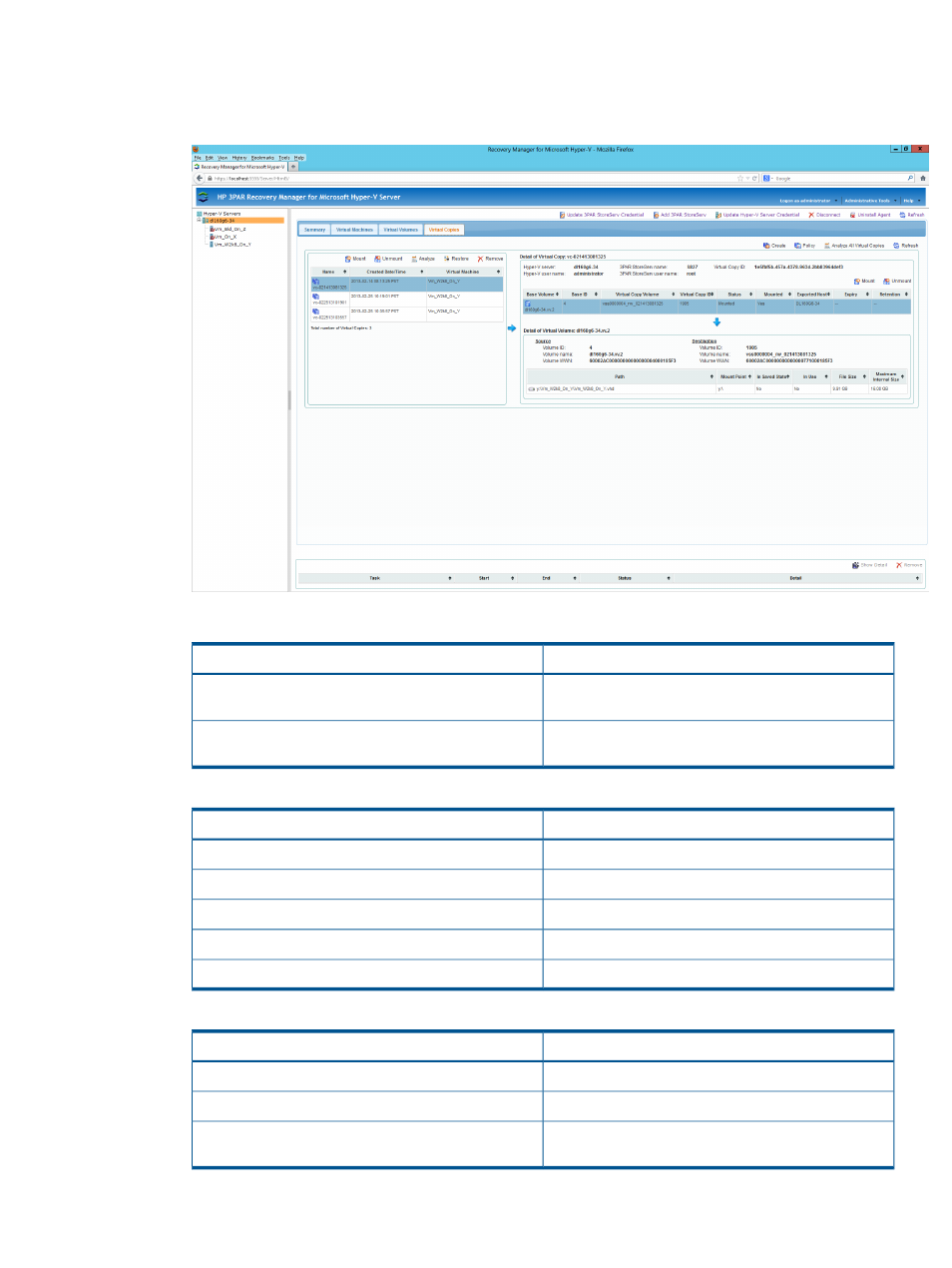Open the Firefox History menu
The image size is (952, 1268).
click(x=239, y=158)
